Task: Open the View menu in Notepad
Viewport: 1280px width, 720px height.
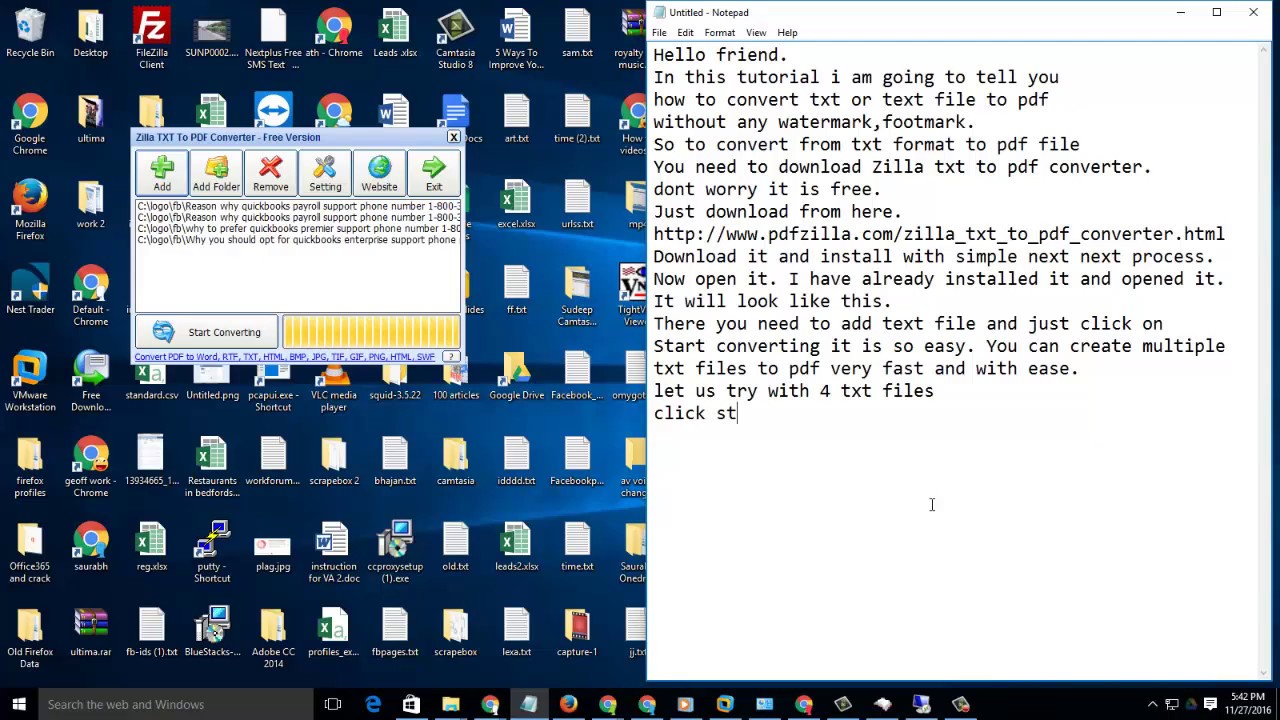Action: point(756,33)
